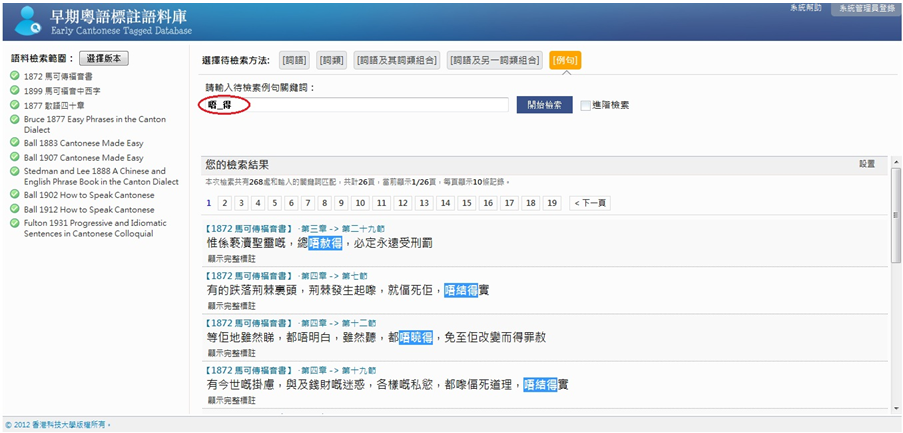Click the 下一頁 next page button
903x433 pixels.
tap(589, 203)
